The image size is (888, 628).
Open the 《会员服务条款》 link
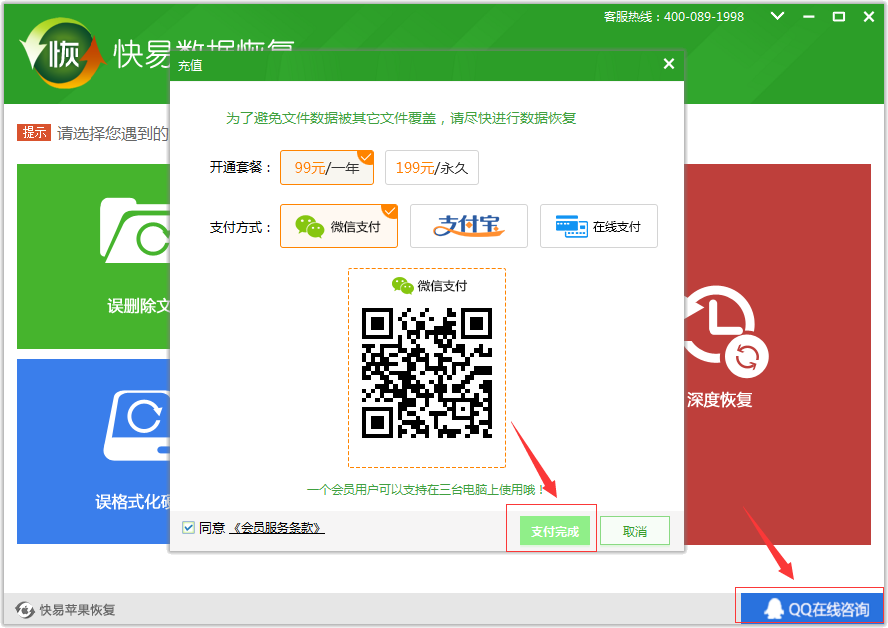point(277,528)
